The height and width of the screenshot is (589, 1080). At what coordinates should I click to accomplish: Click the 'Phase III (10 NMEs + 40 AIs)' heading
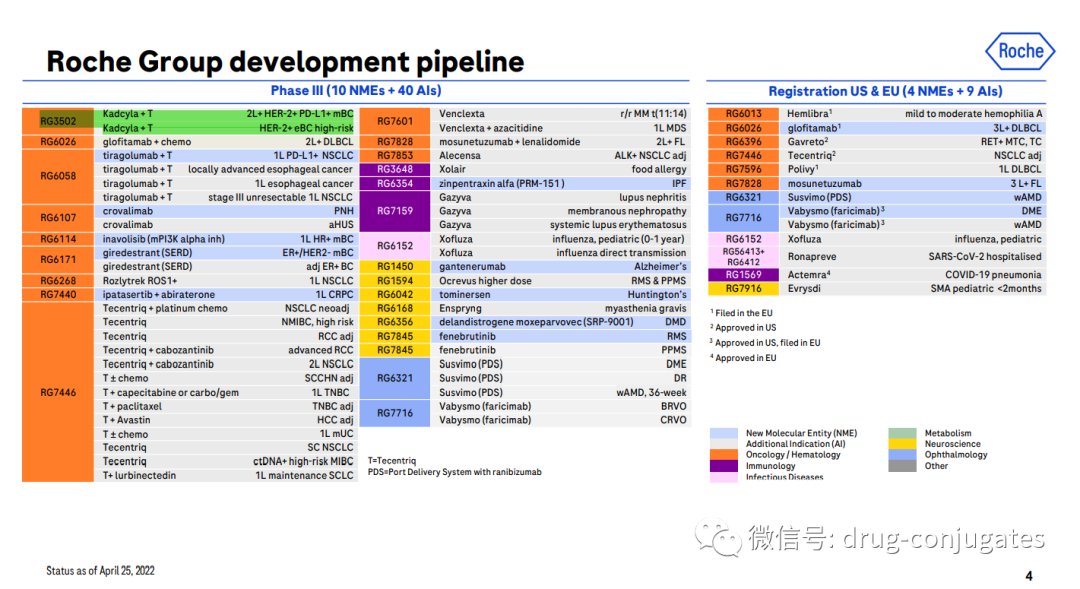tap(355, 91)
